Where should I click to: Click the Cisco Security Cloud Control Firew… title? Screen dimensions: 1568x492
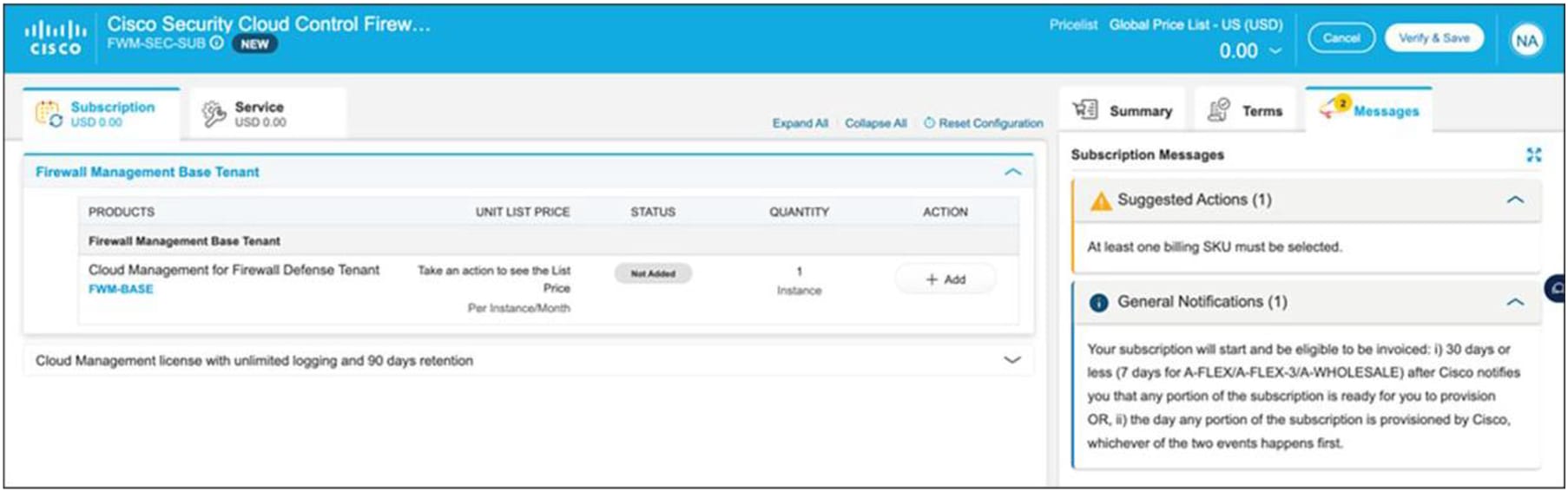point(268,23)
